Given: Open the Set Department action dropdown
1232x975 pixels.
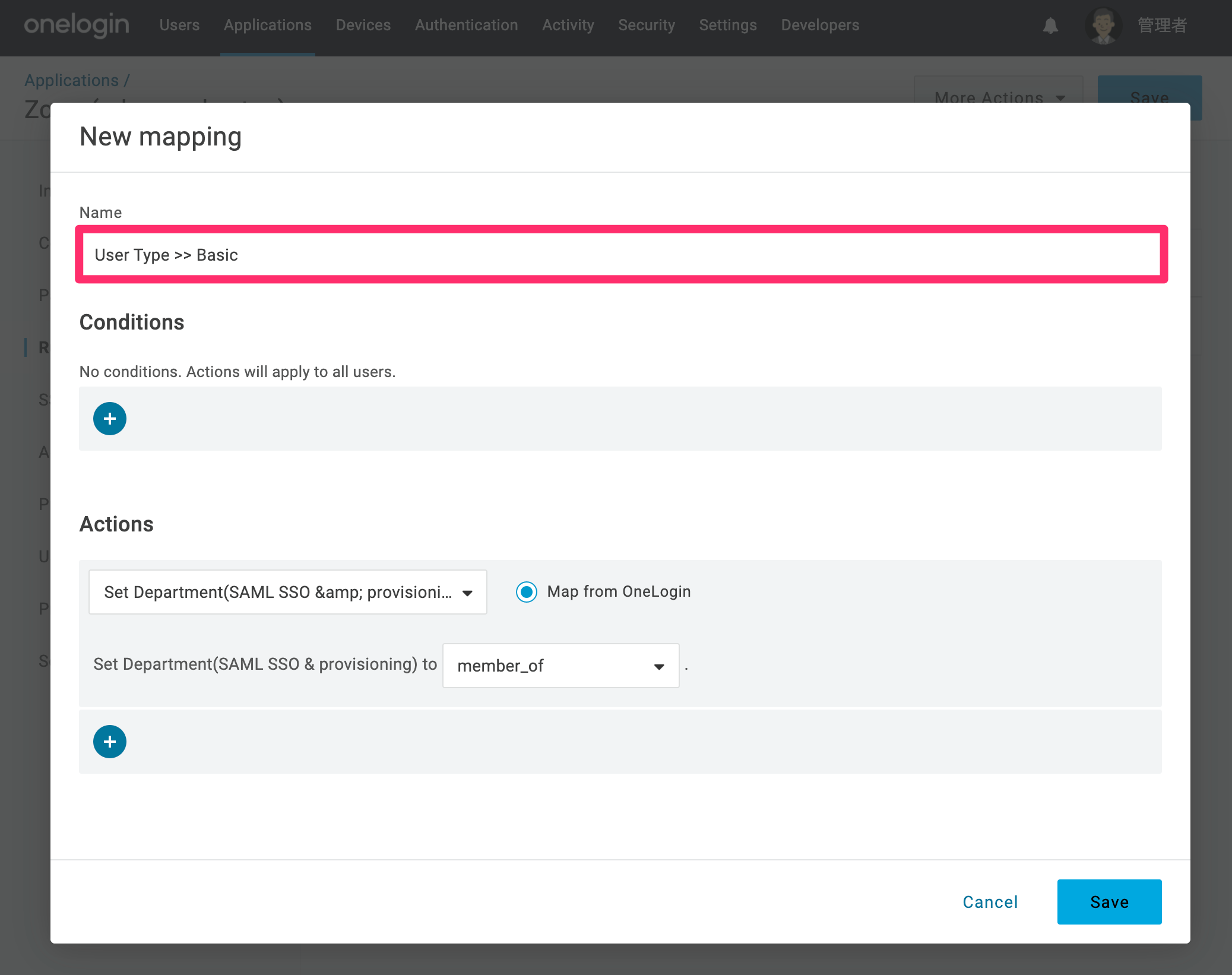Looking at the screenshot, I should (x=288, y=592).
